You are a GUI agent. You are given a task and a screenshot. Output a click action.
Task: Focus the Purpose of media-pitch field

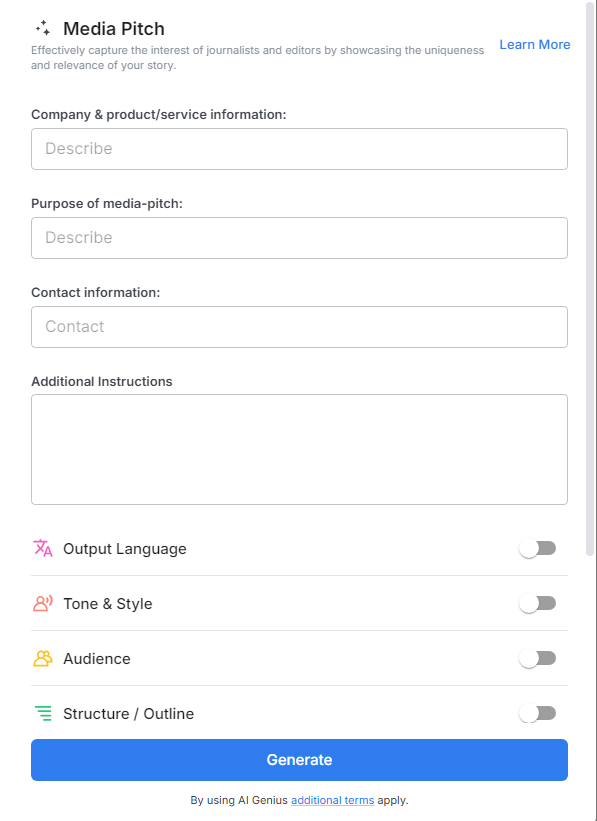tap(299, 237)
